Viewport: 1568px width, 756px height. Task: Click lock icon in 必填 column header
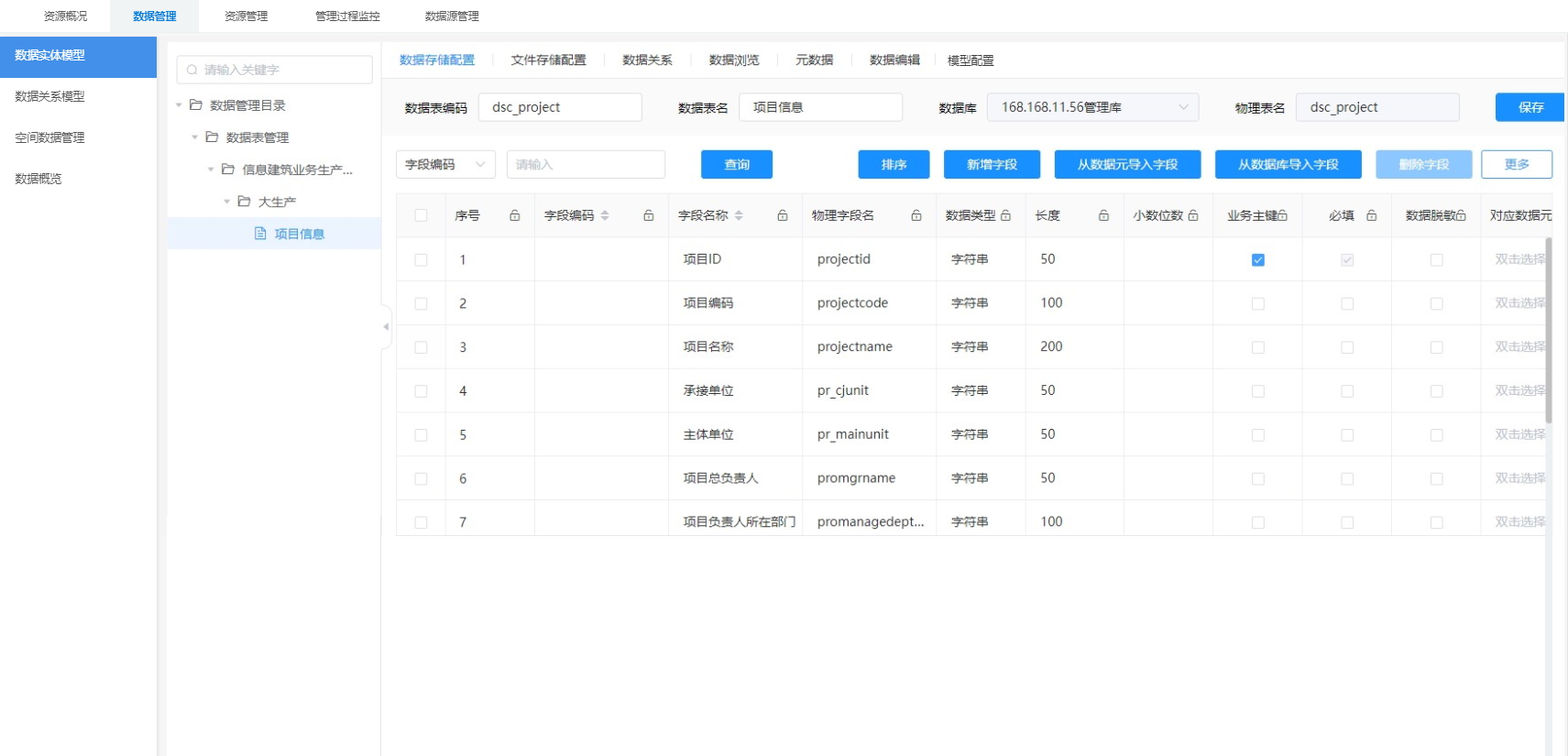(x=1371, y=215)
